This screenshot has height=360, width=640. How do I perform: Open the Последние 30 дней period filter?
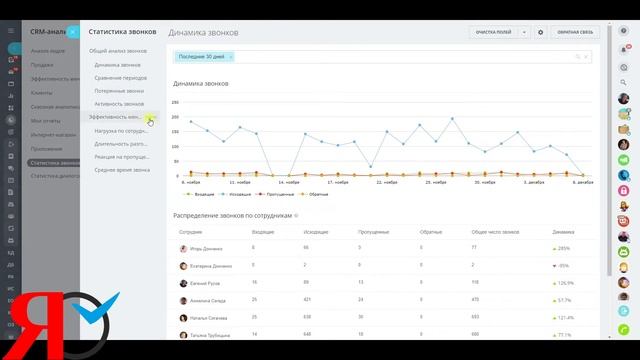coord(202,57)
